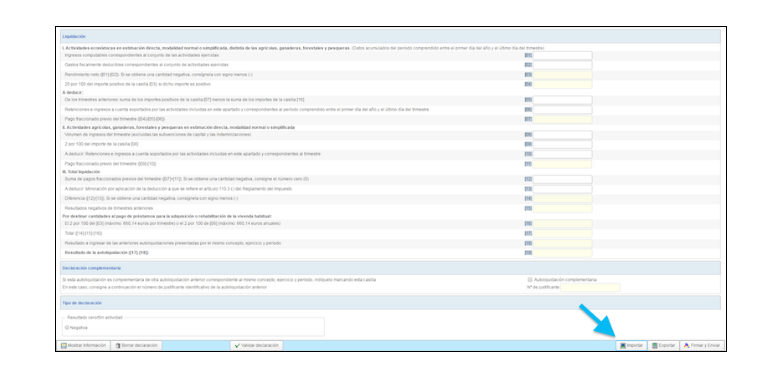Click box [02] gastos deducibles field

coord(562,65)
